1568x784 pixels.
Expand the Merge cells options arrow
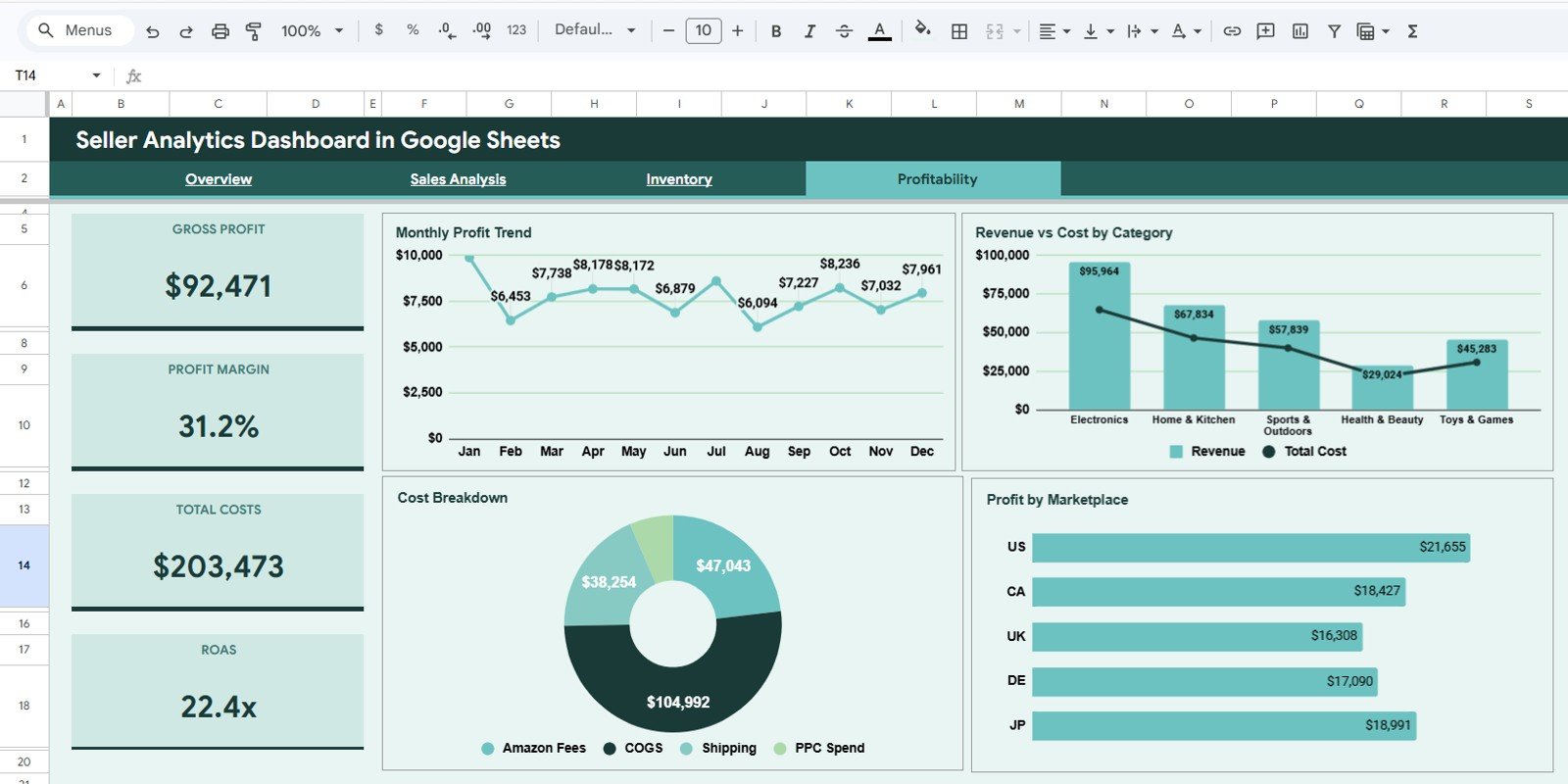click(1017, 31)
